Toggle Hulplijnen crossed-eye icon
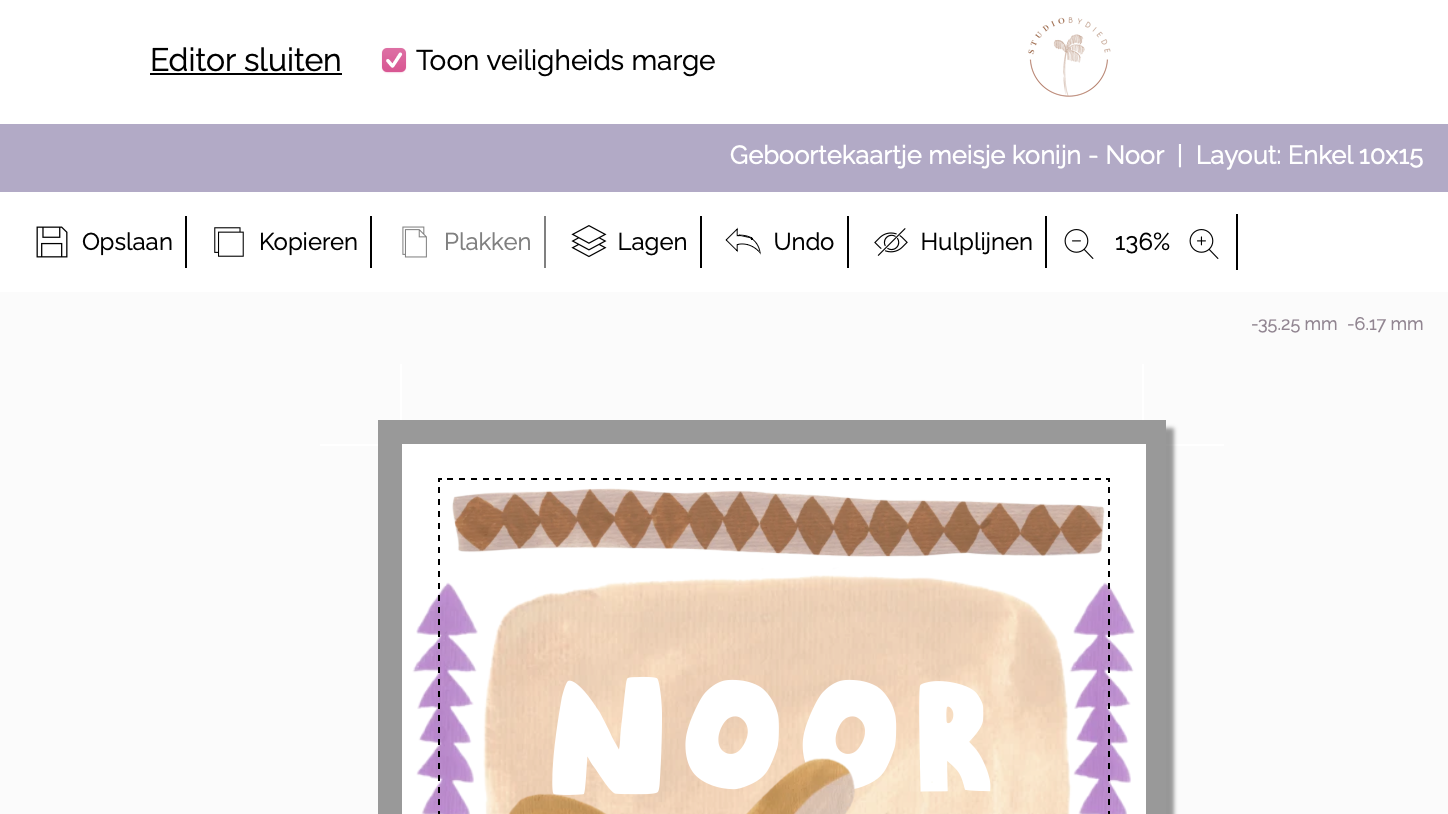This screenshot has width=1448, height=814. 891,242
